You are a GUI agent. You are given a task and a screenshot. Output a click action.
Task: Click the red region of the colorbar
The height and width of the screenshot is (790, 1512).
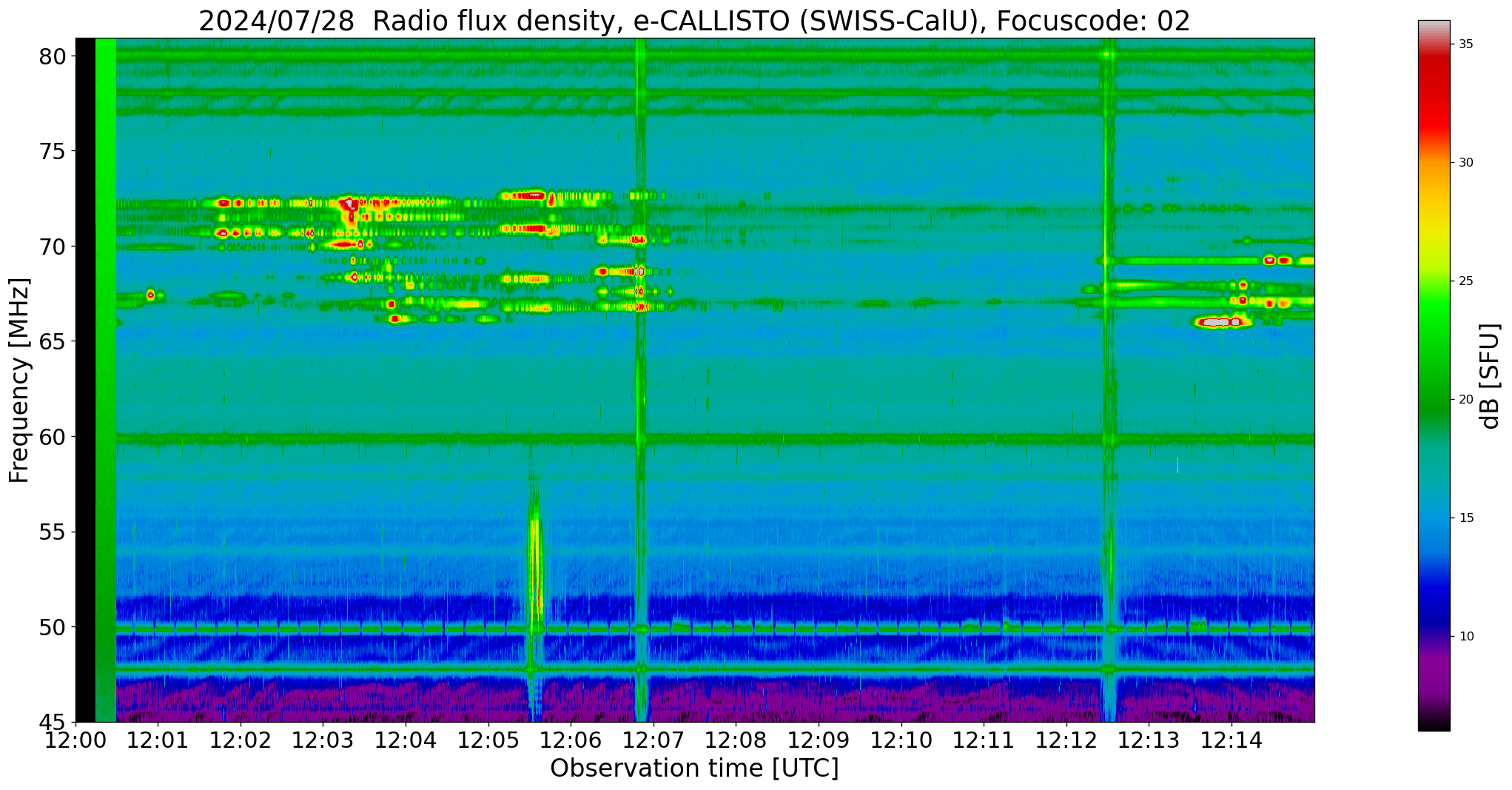point(1434,96)
